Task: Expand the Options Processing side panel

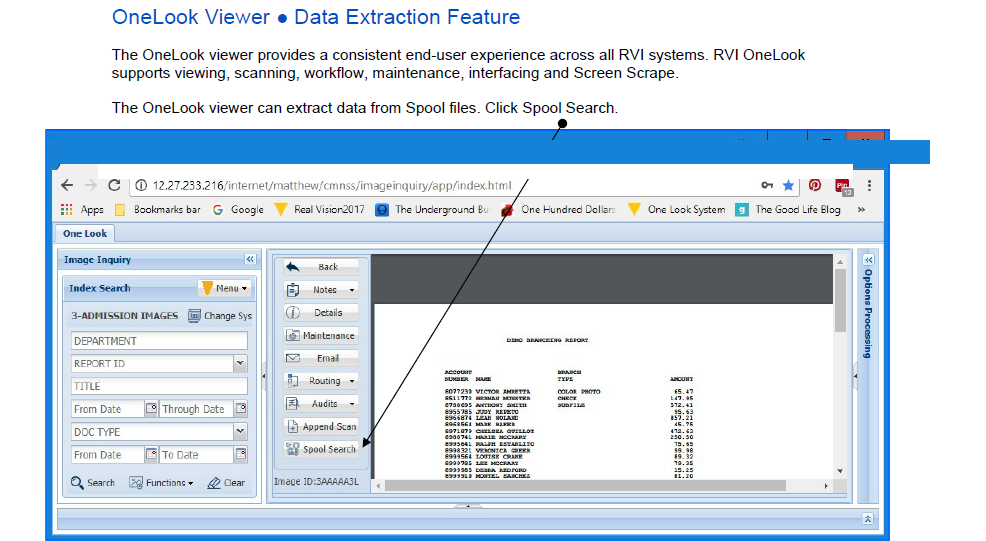Action: coord(868,260)
